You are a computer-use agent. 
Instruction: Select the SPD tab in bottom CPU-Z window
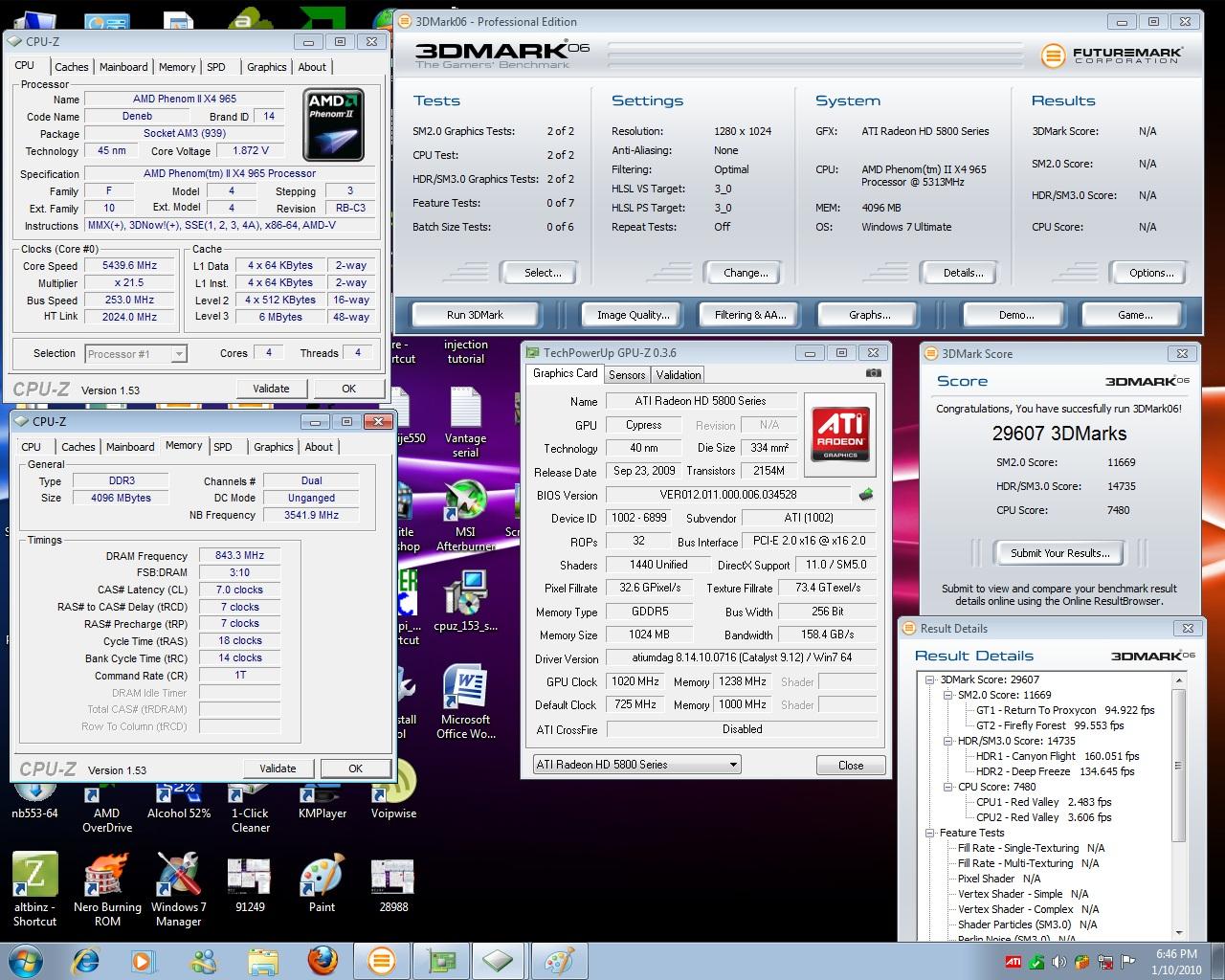(223, 447)
